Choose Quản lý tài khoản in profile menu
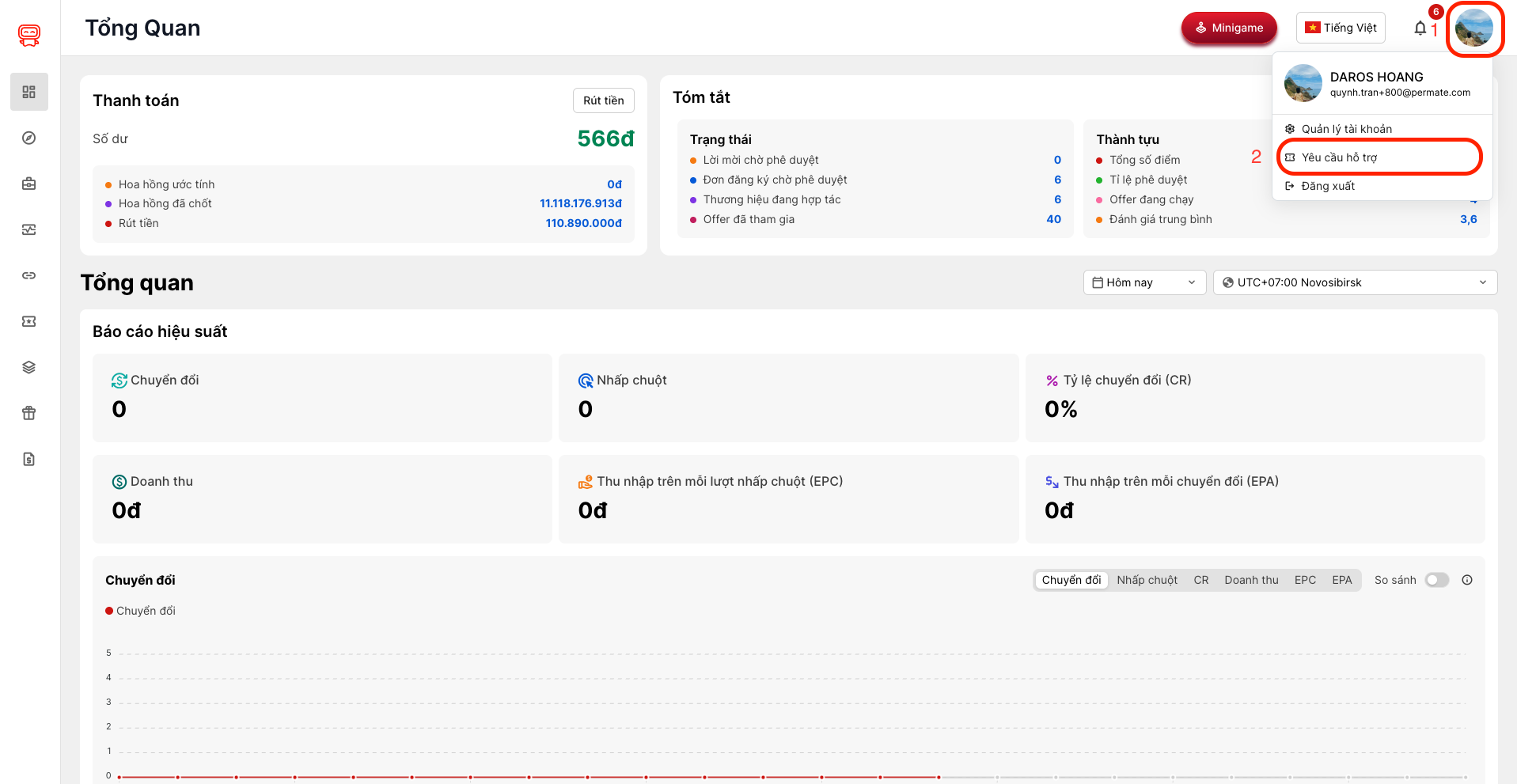 tap(1346, 129)
